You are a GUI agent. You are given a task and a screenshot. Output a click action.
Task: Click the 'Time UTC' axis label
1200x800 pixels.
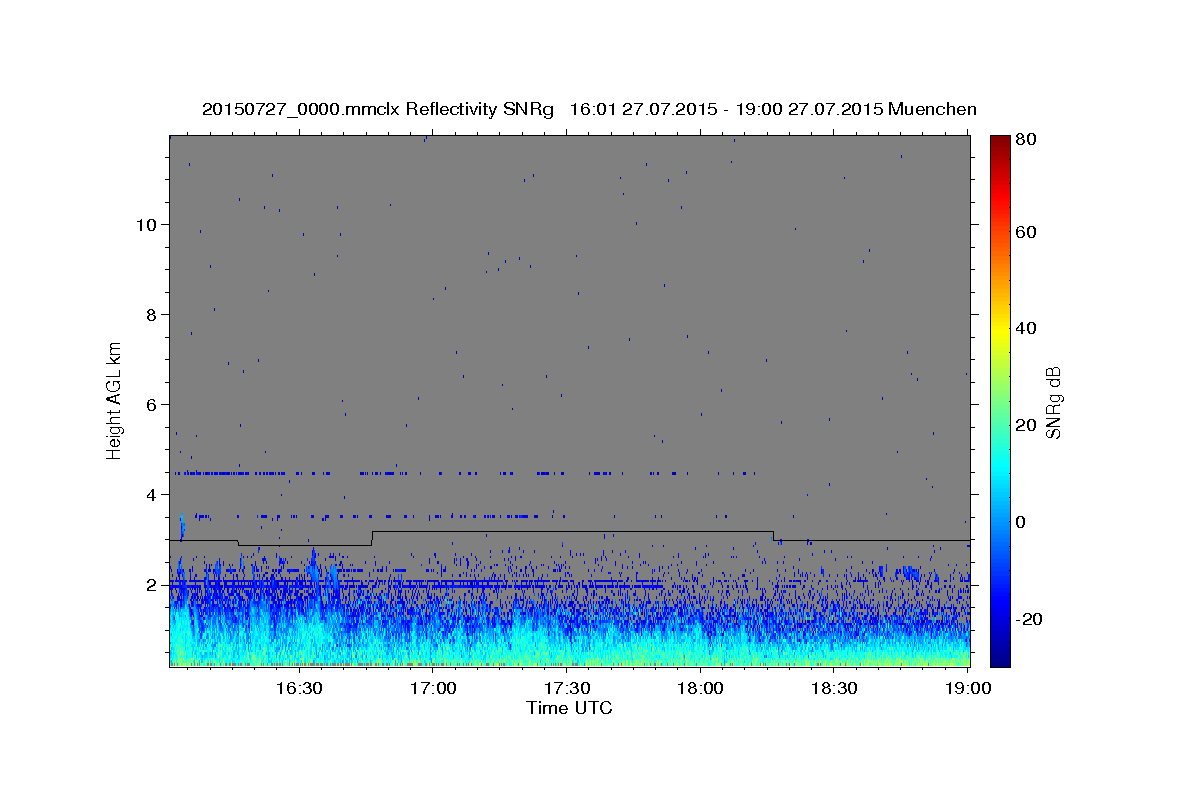coord(569,708)
